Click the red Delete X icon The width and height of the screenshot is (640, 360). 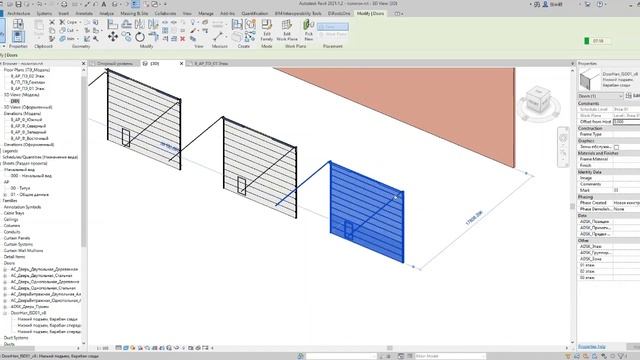point(182,39)
